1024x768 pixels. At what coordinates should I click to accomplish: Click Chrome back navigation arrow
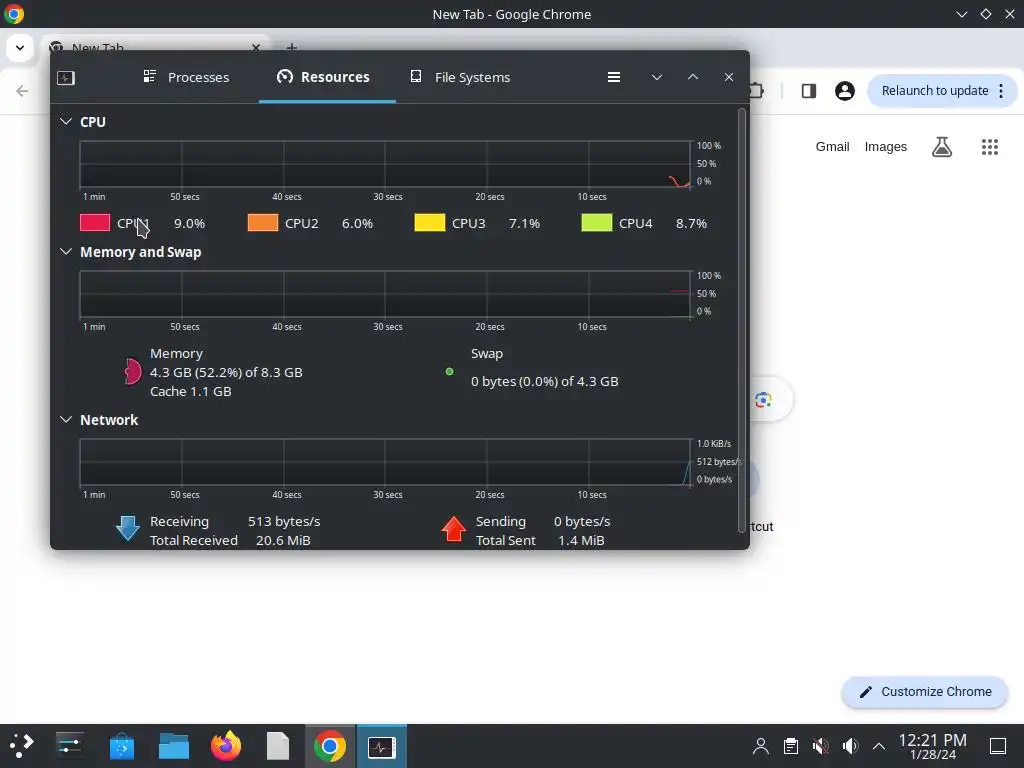tap(22, 91)
